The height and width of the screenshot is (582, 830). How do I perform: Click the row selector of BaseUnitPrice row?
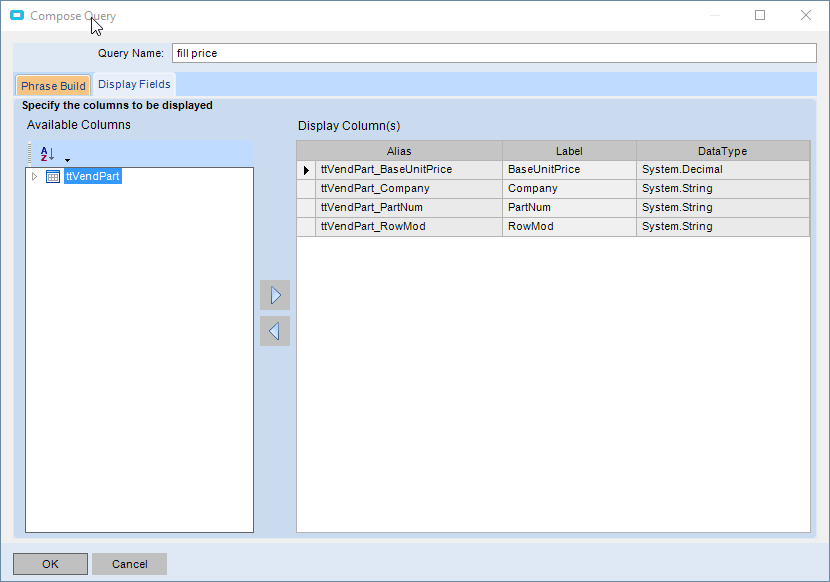pos(306,170)
